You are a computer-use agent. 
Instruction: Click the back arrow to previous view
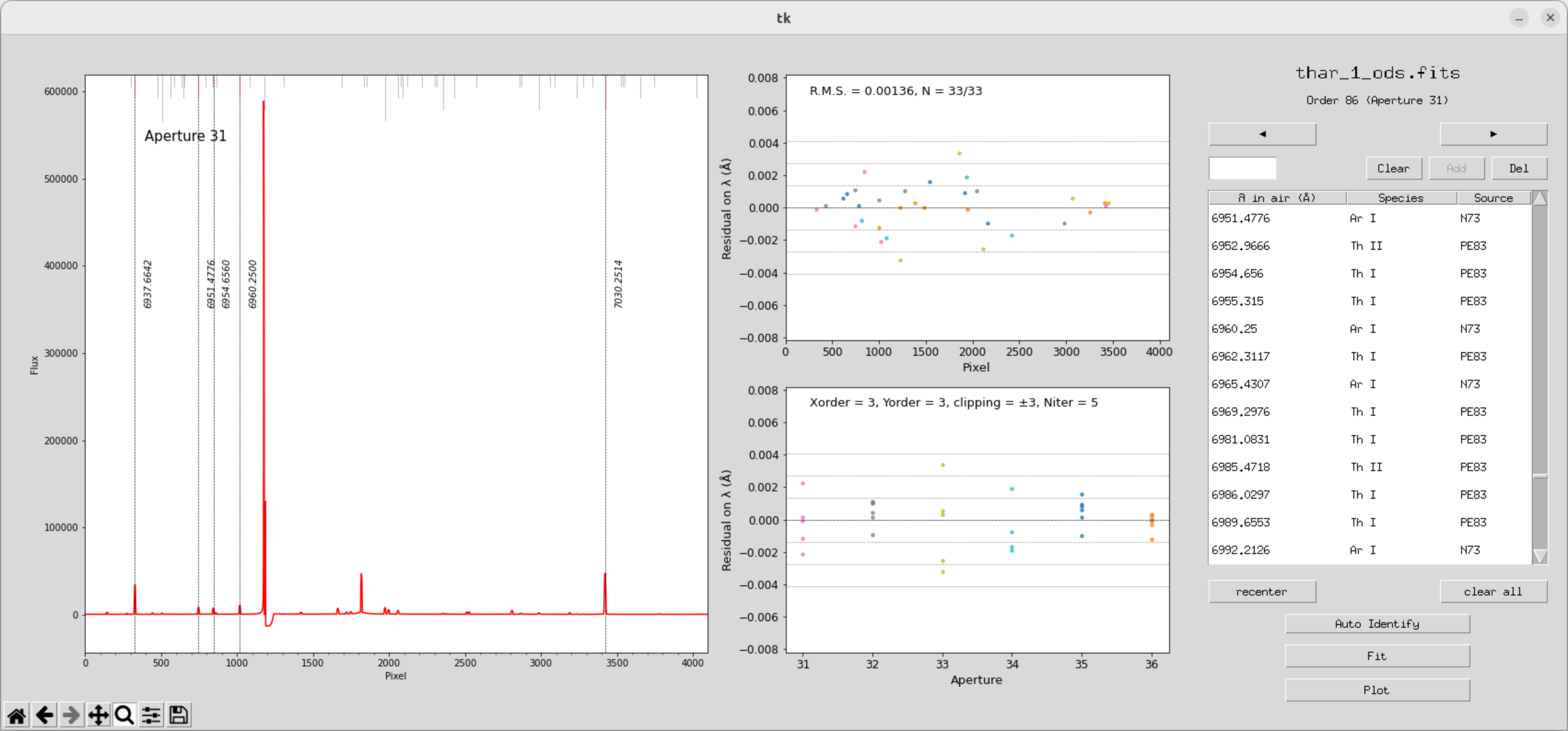[x=44, y=715]
